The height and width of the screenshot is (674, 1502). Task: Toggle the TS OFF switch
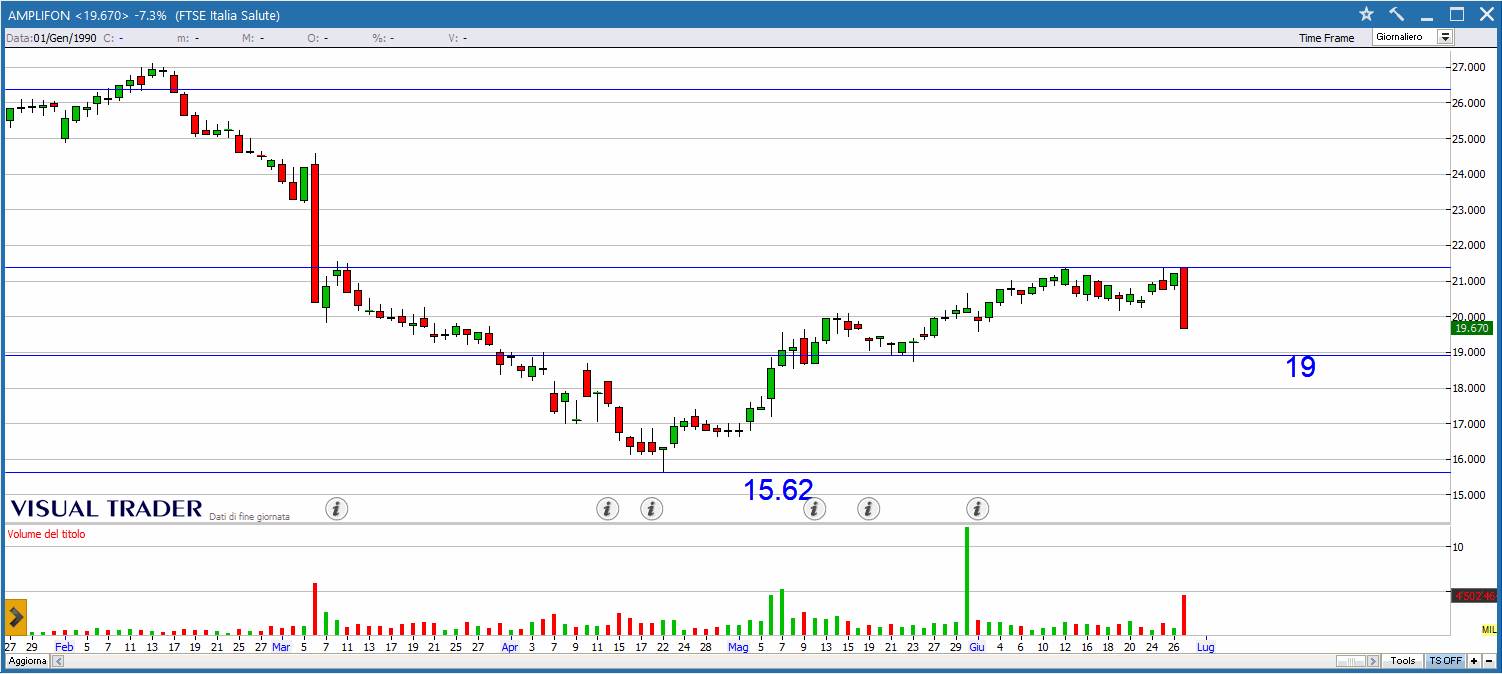[x=1445, y=661]
